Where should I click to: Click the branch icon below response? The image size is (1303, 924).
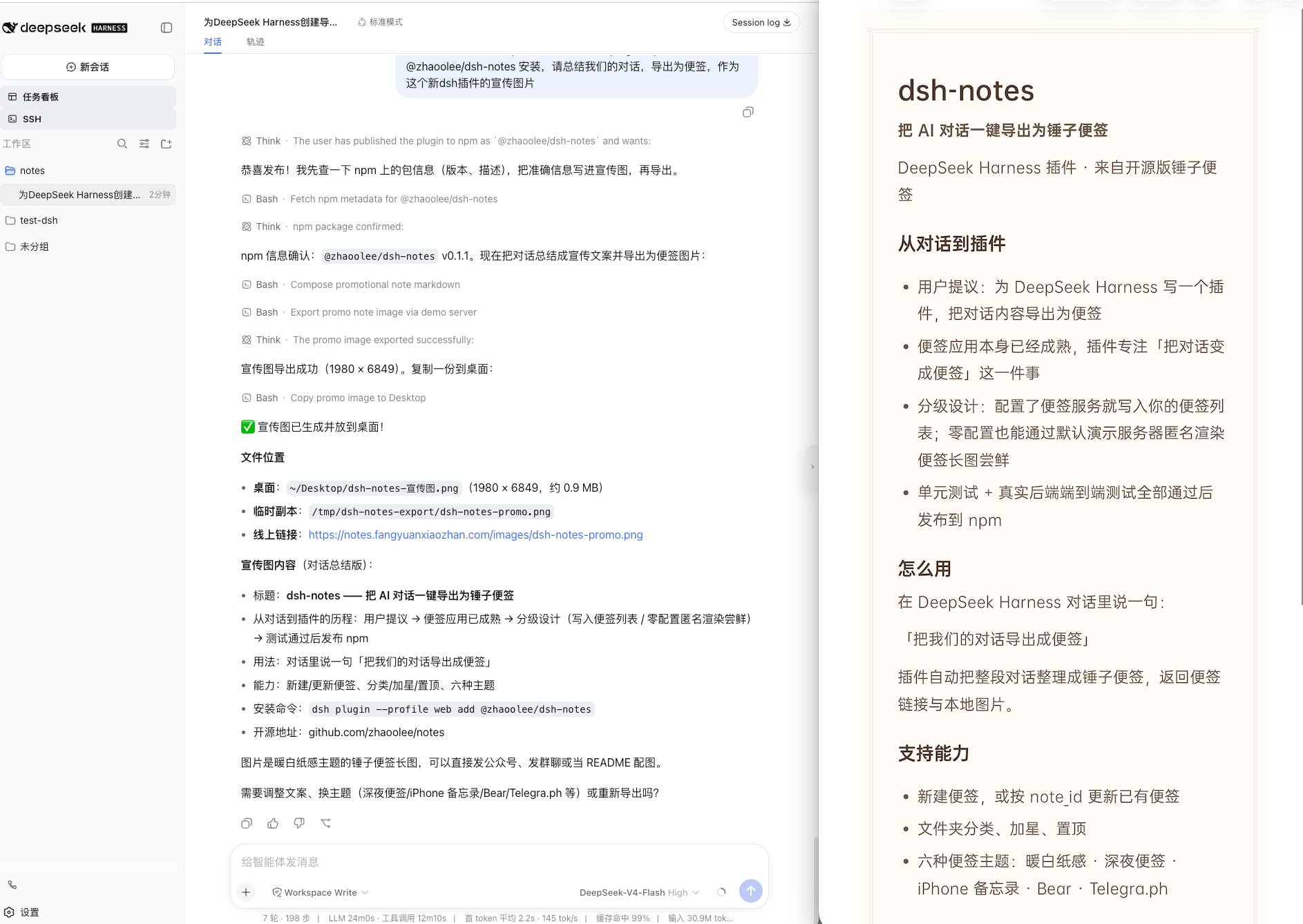click(325, 823)
